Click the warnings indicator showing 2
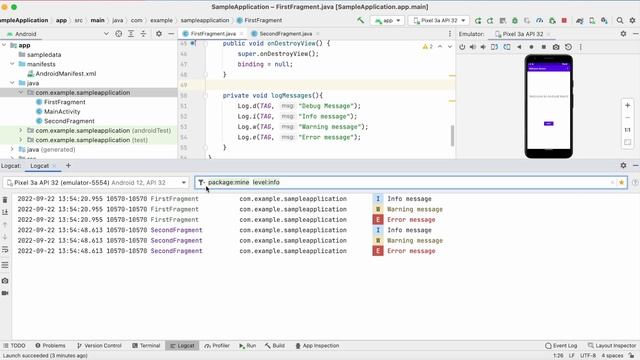 click(427, 47)
